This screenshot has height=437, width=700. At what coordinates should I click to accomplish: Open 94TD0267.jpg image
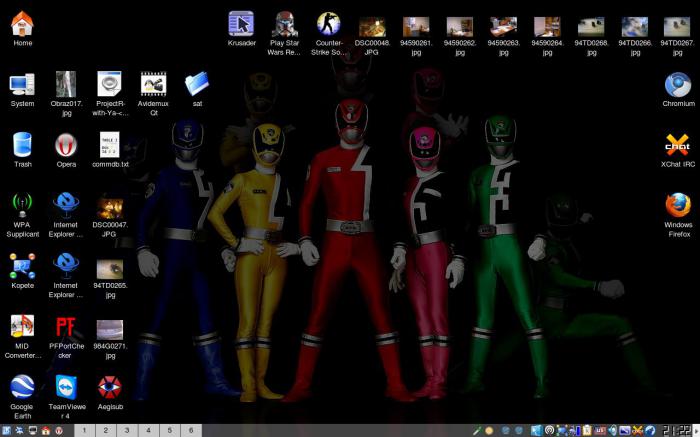click(x=677, y=36)
